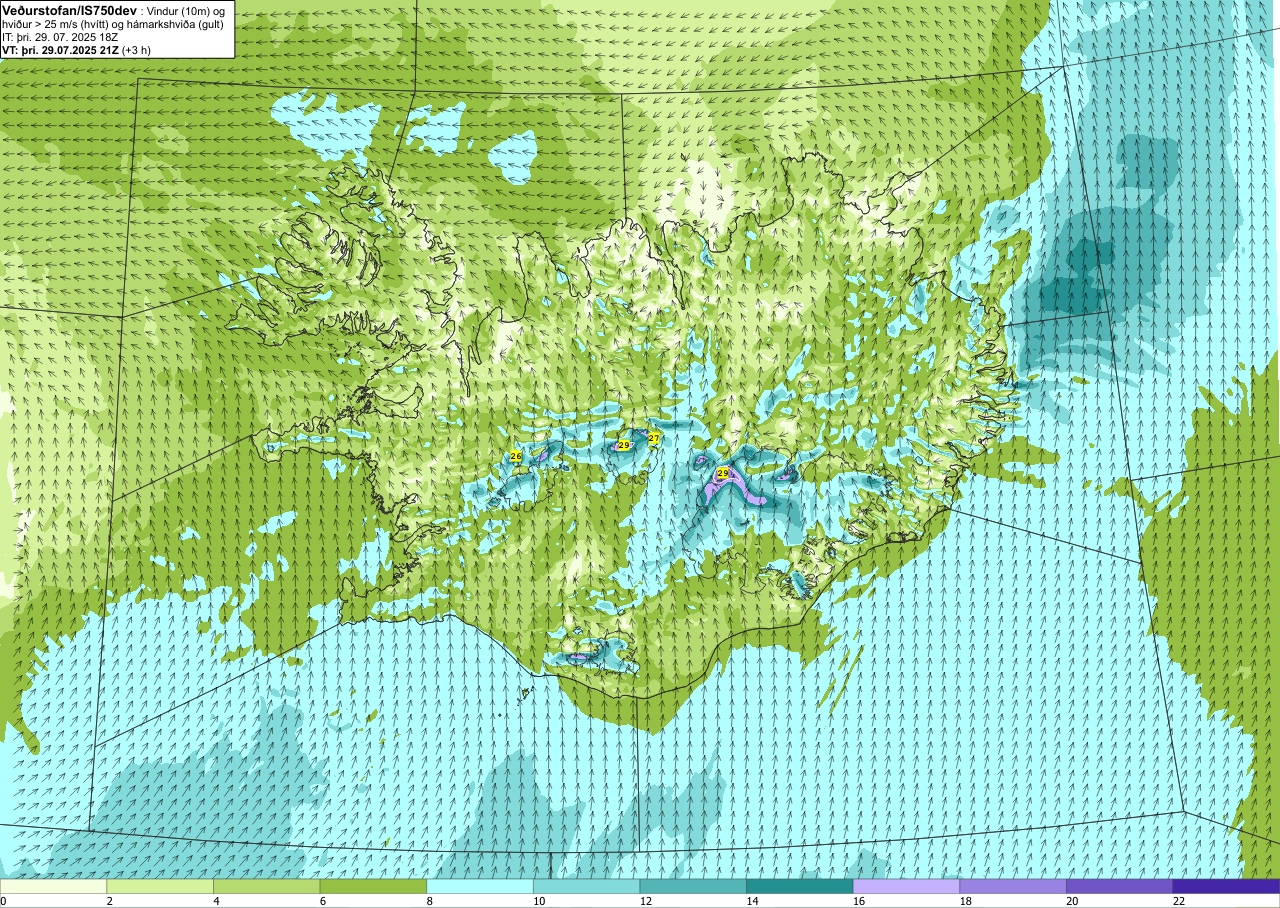
Task: Pick the darkest legend swatch above 22 m/s
Action: point(1226,886)
